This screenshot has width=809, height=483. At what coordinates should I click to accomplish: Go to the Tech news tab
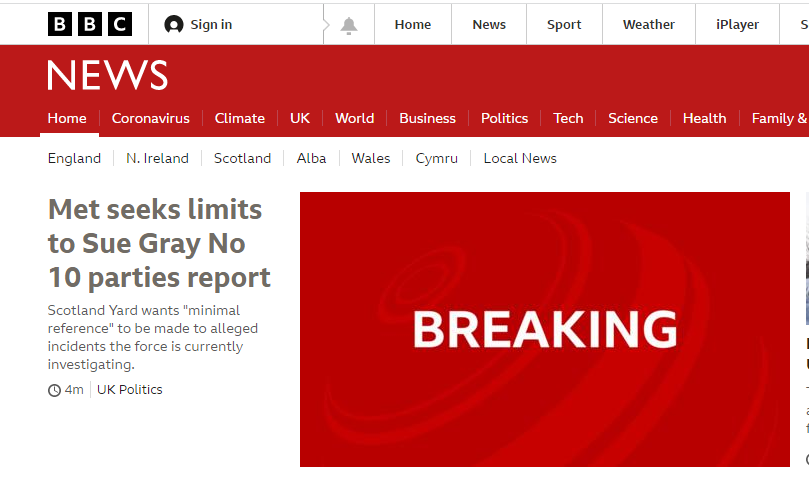pyautogui.click(x=568, y=118)
